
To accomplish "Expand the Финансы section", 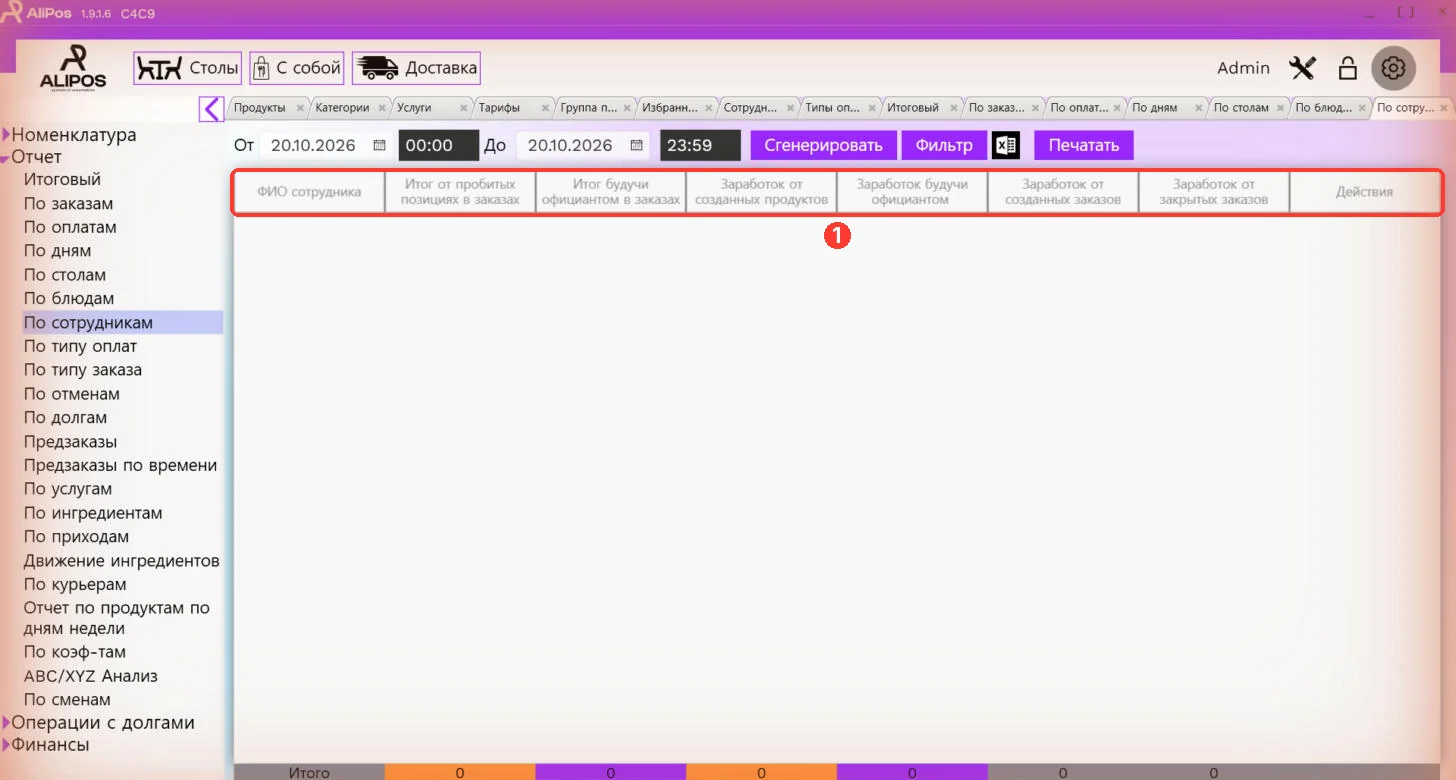I will tap(6, 745).
